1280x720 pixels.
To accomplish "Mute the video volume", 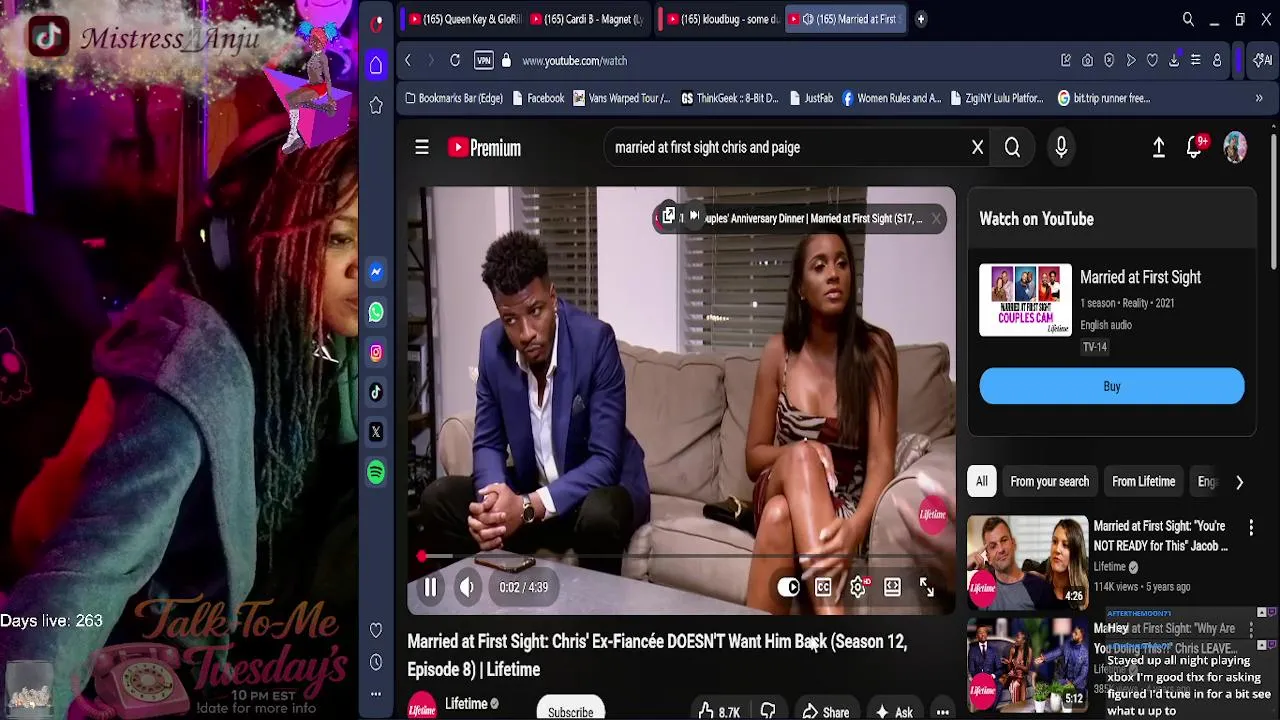I will click(x=467, y=587).
